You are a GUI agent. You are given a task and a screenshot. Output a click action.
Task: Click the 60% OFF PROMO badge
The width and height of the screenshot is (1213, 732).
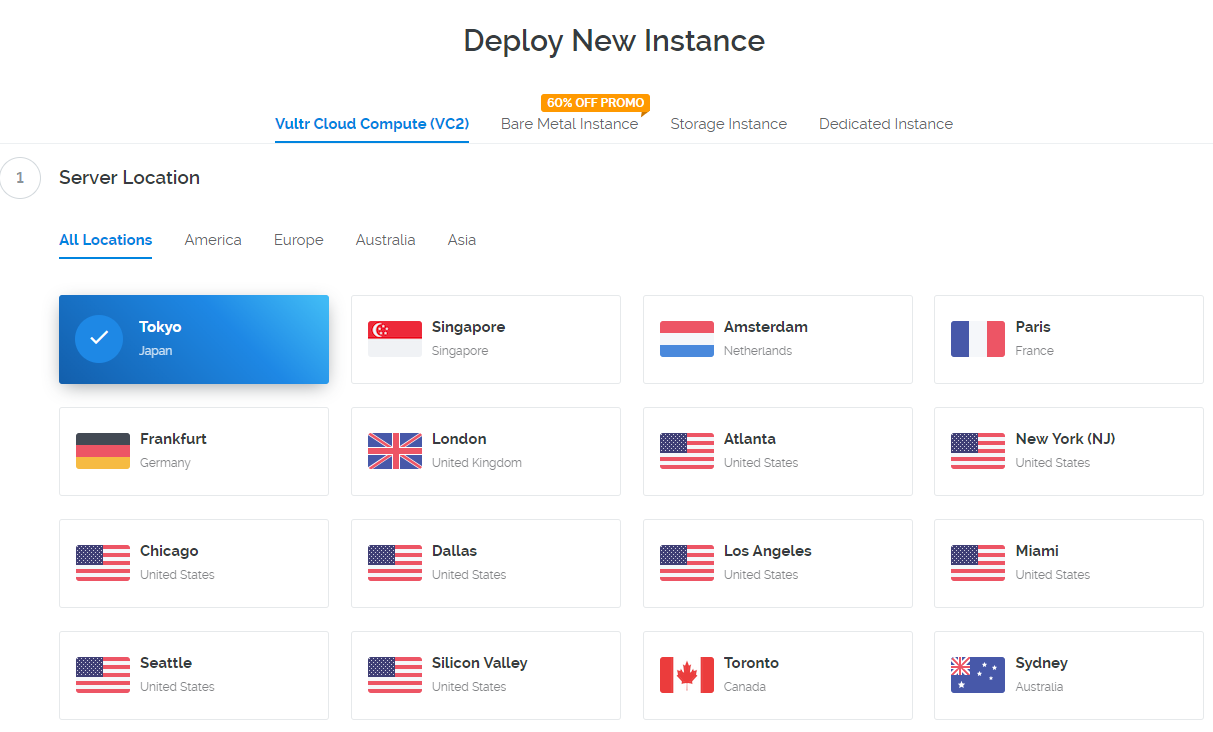(595, 103)
